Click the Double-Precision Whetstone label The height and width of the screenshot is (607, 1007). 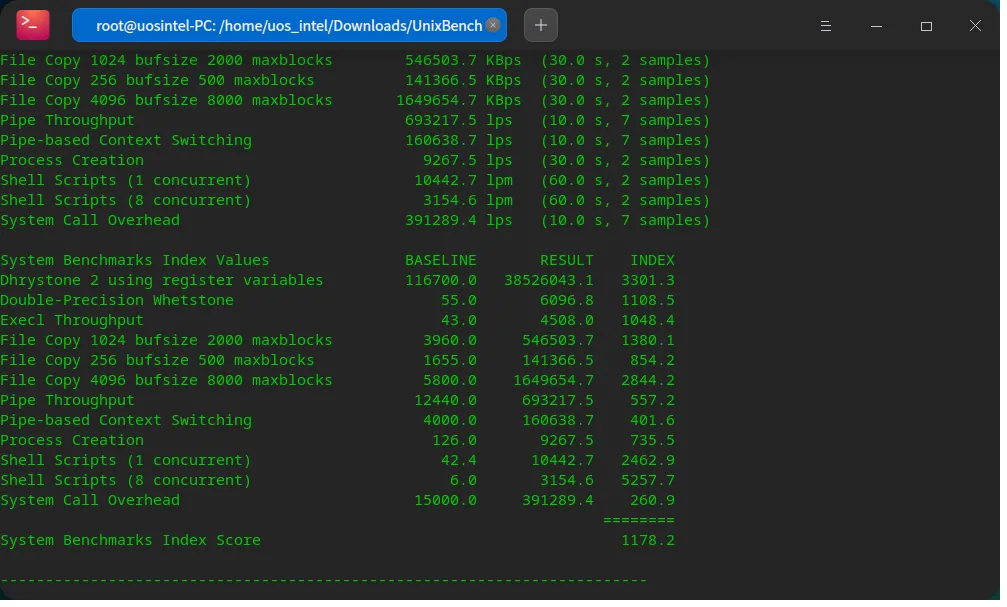click(x=117, y=300)
